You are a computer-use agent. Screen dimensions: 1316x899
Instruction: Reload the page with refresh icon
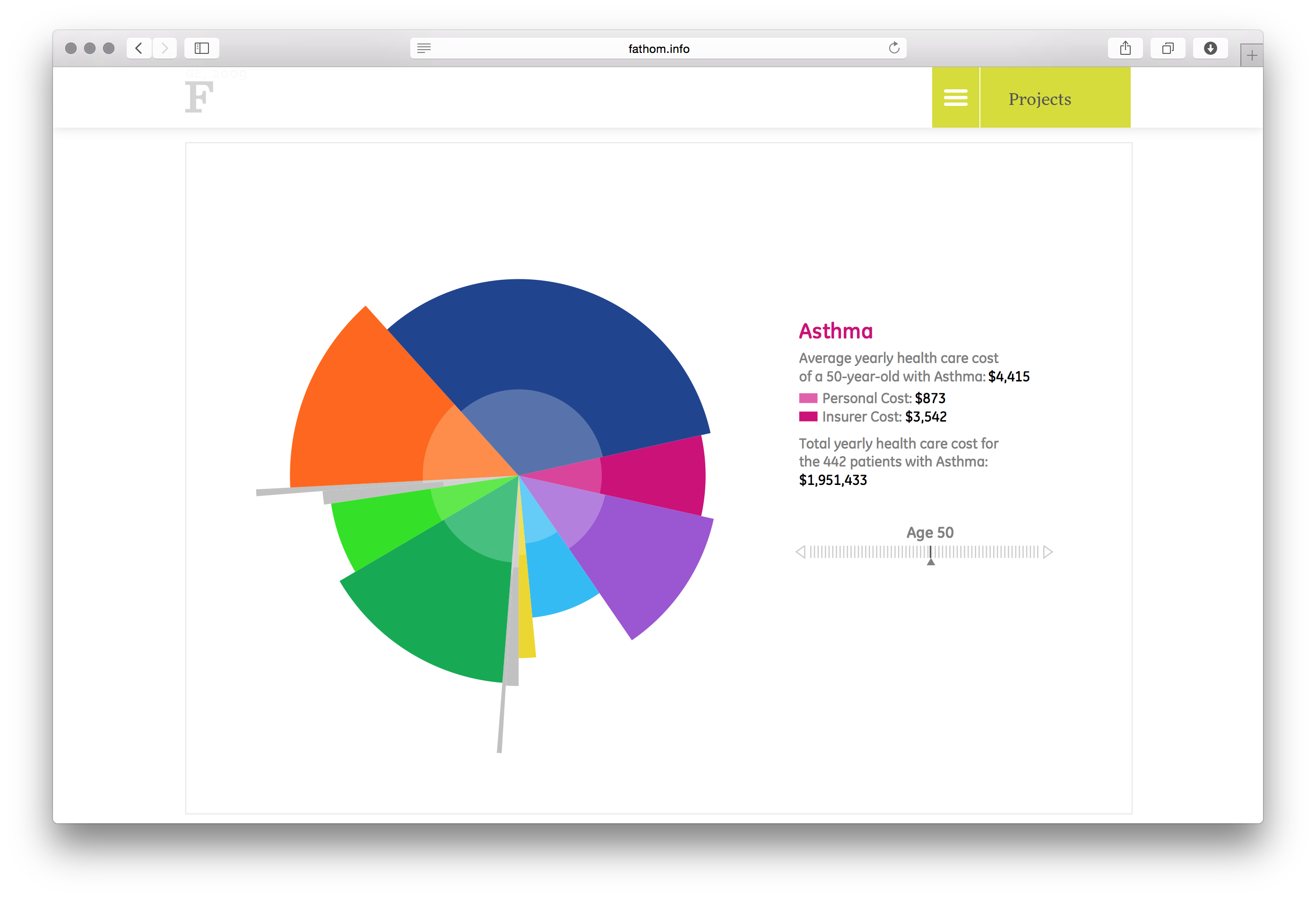pyautogui.click(x=894, y=48)
